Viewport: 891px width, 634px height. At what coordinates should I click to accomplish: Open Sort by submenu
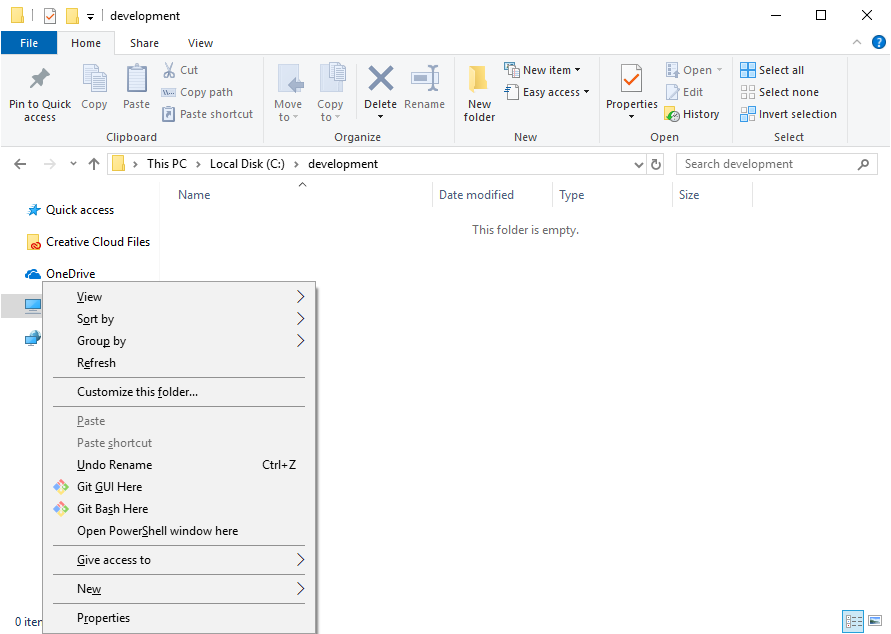tap(179, 319)
